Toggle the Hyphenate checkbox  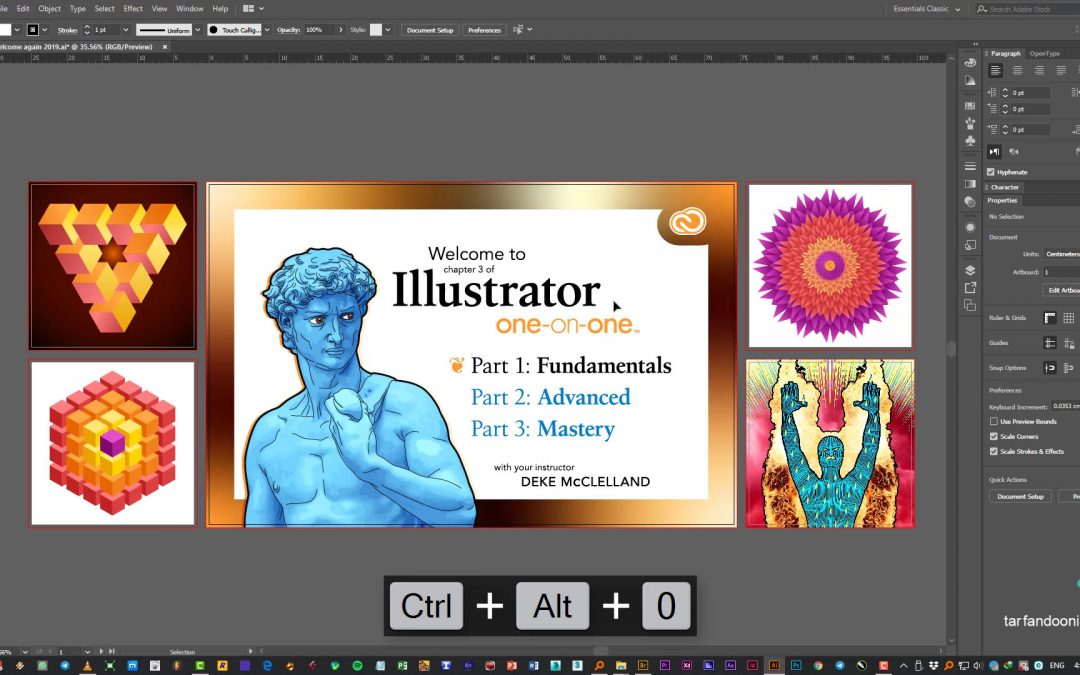[991, 172]
